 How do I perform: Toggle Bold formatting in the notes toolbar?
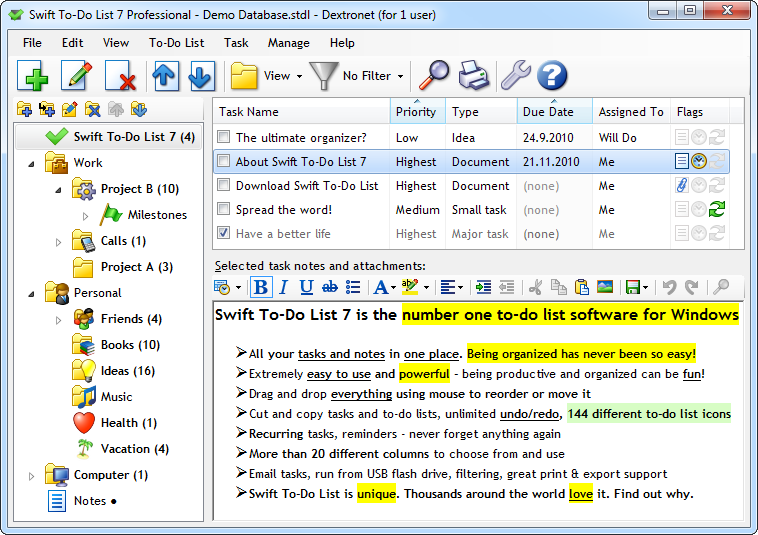tap(261, 287)
